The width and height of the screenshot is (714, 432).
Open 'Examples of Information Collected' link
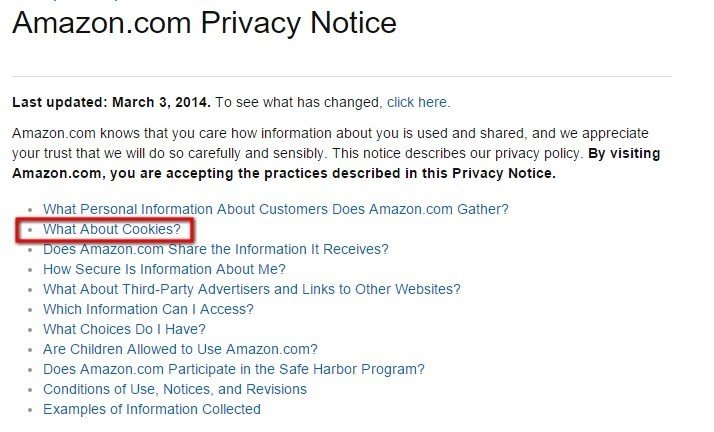click(152, 410)
